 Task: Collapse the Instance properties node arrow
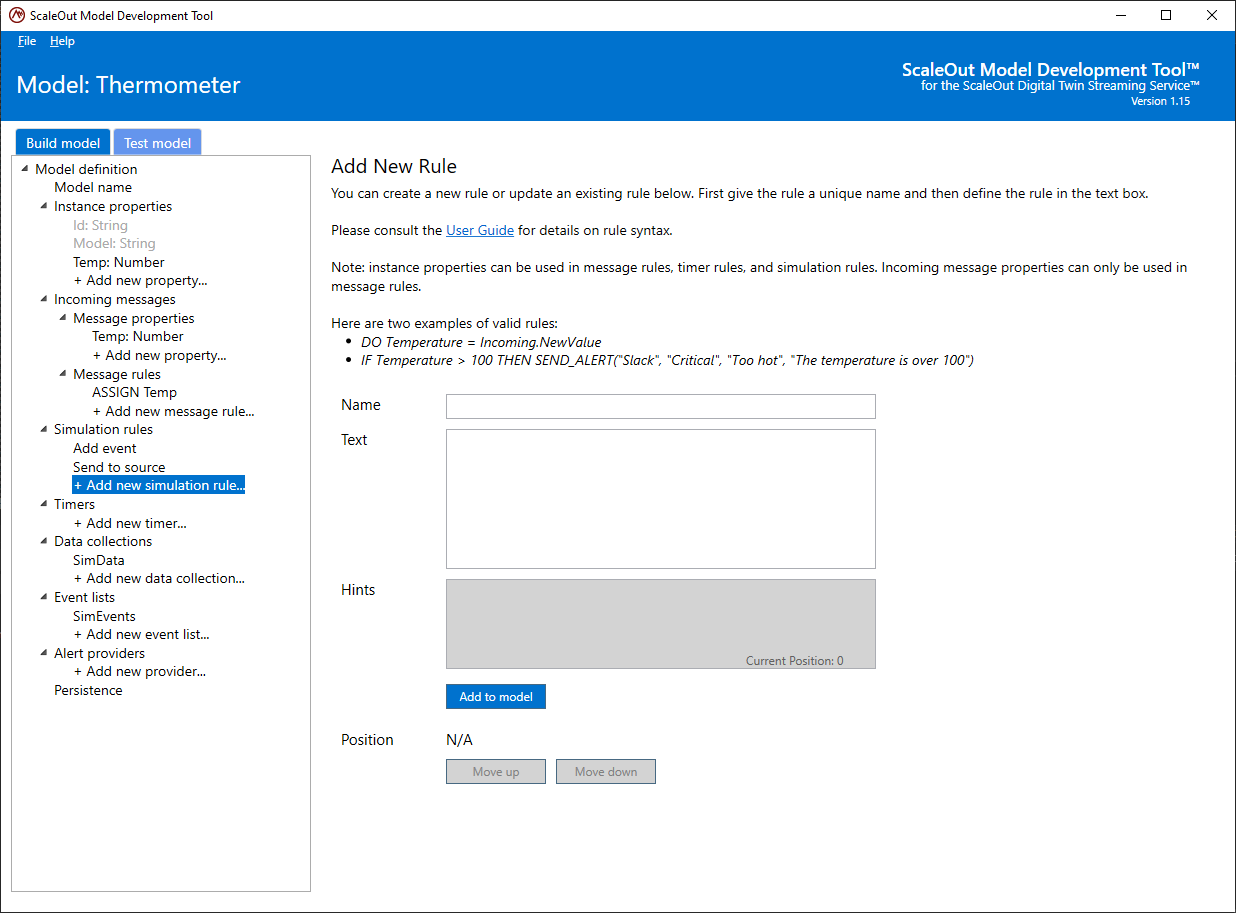43,206
